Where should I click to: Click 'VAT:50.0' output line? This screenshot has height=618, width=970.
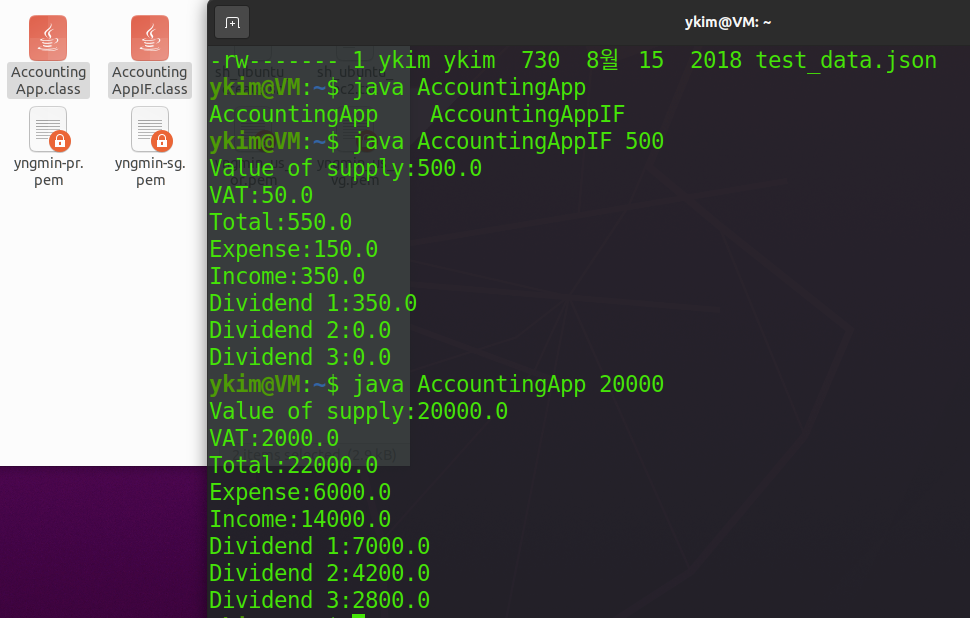click(261, 195)
